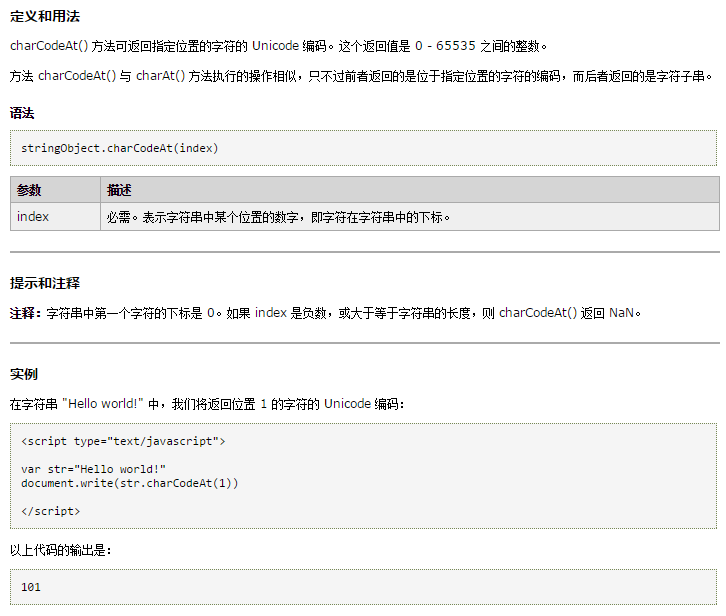
Task: Click the text 以上代码的输出是
Action: [61, 550]
